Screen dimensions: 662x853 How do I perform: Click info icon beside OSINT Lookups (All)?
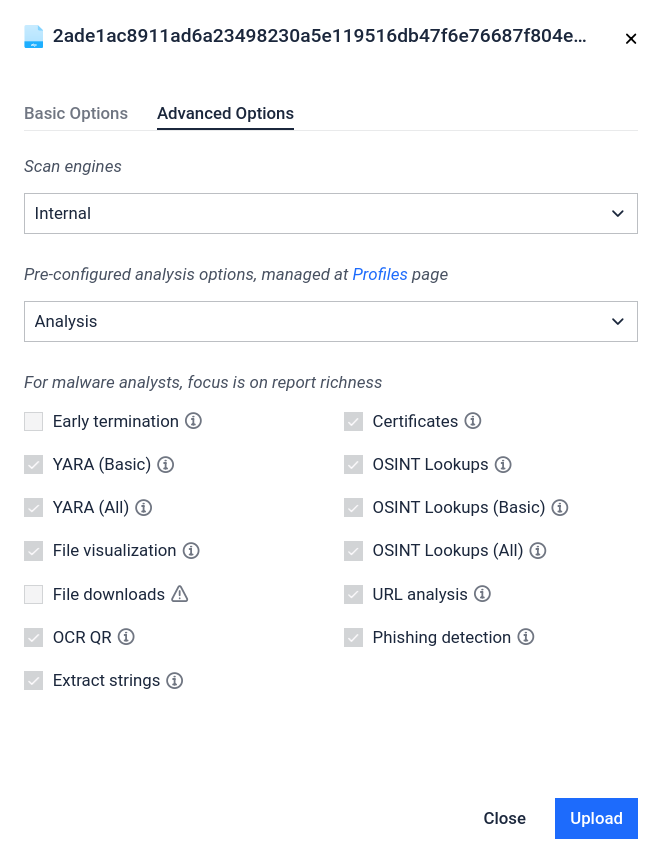click(x=539, y=550)
